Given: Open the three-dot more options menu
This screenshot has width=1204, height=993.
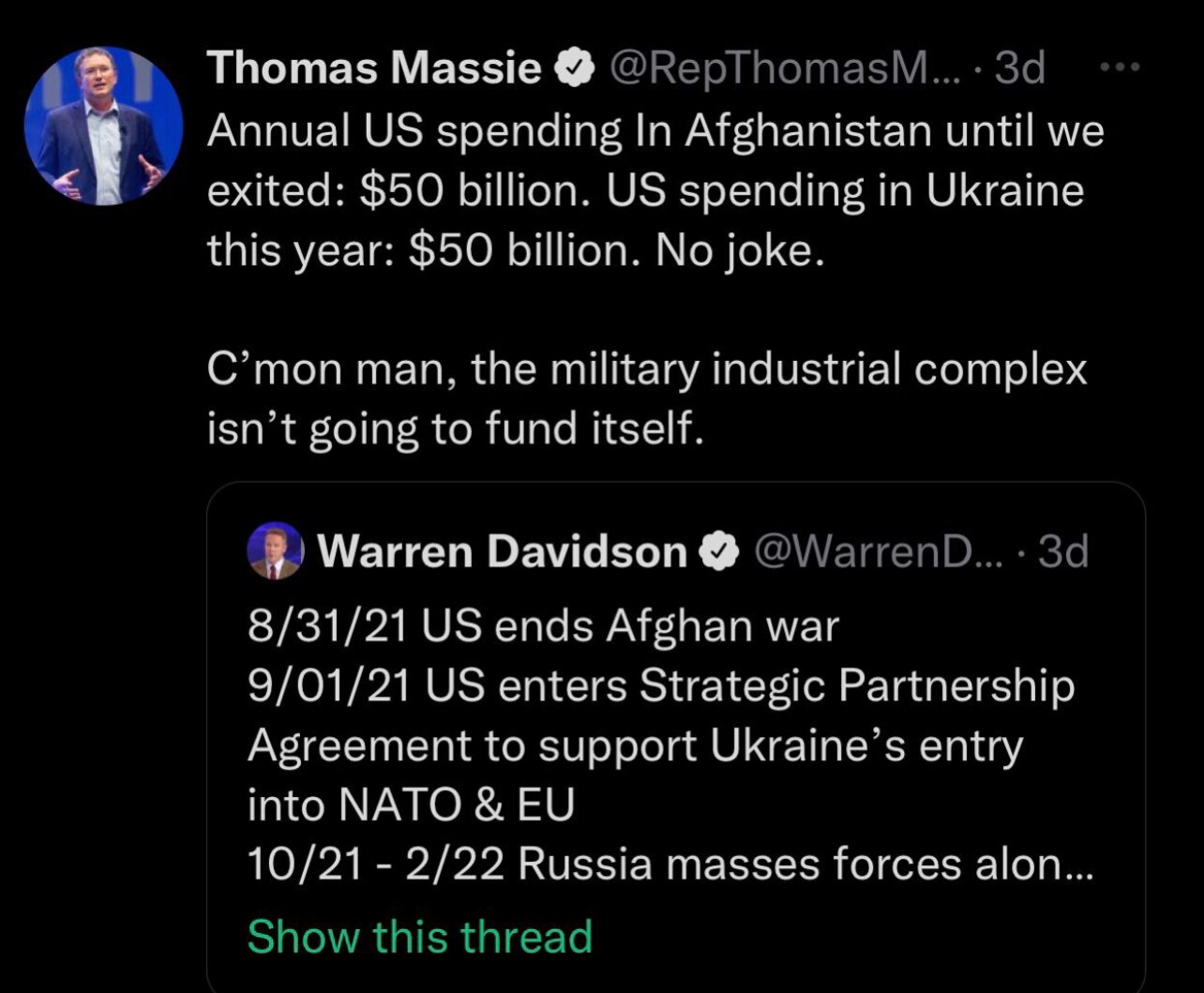Looking at the screenshot, I should tap(1120, 67).
